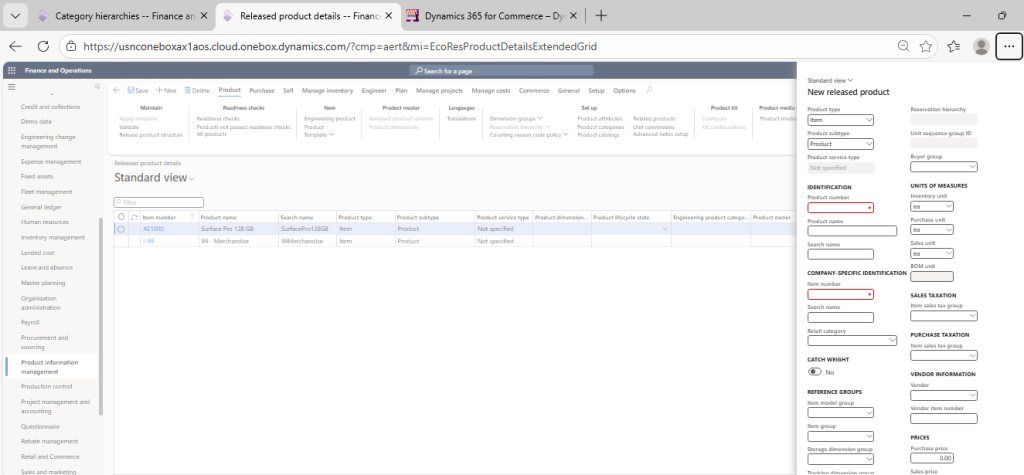Screen dimensions: 1024x475
Task: Open the Commerce ribbon tab
Action: (x=534, y=90)
